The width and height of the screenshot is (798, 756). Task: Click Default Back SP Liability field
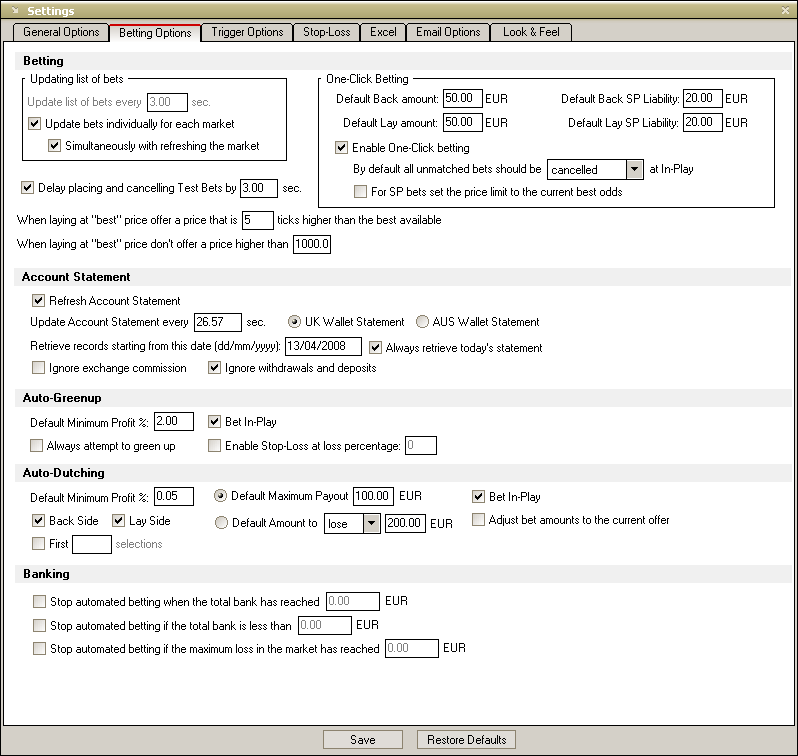click(x=702, y=98)
